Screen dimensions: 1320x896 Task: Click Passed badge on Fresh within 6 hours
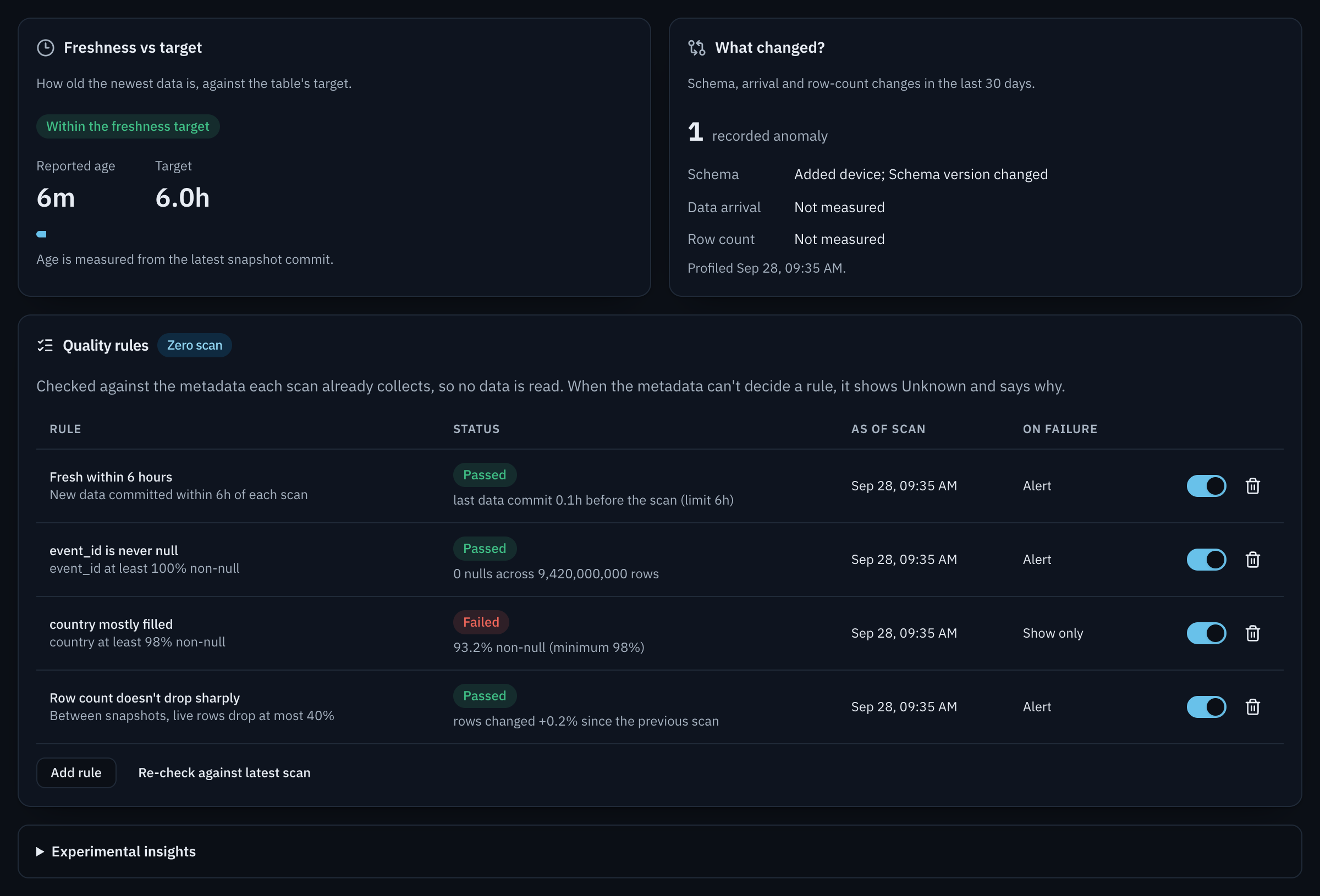pyautogui.click(x=485, y=475)
